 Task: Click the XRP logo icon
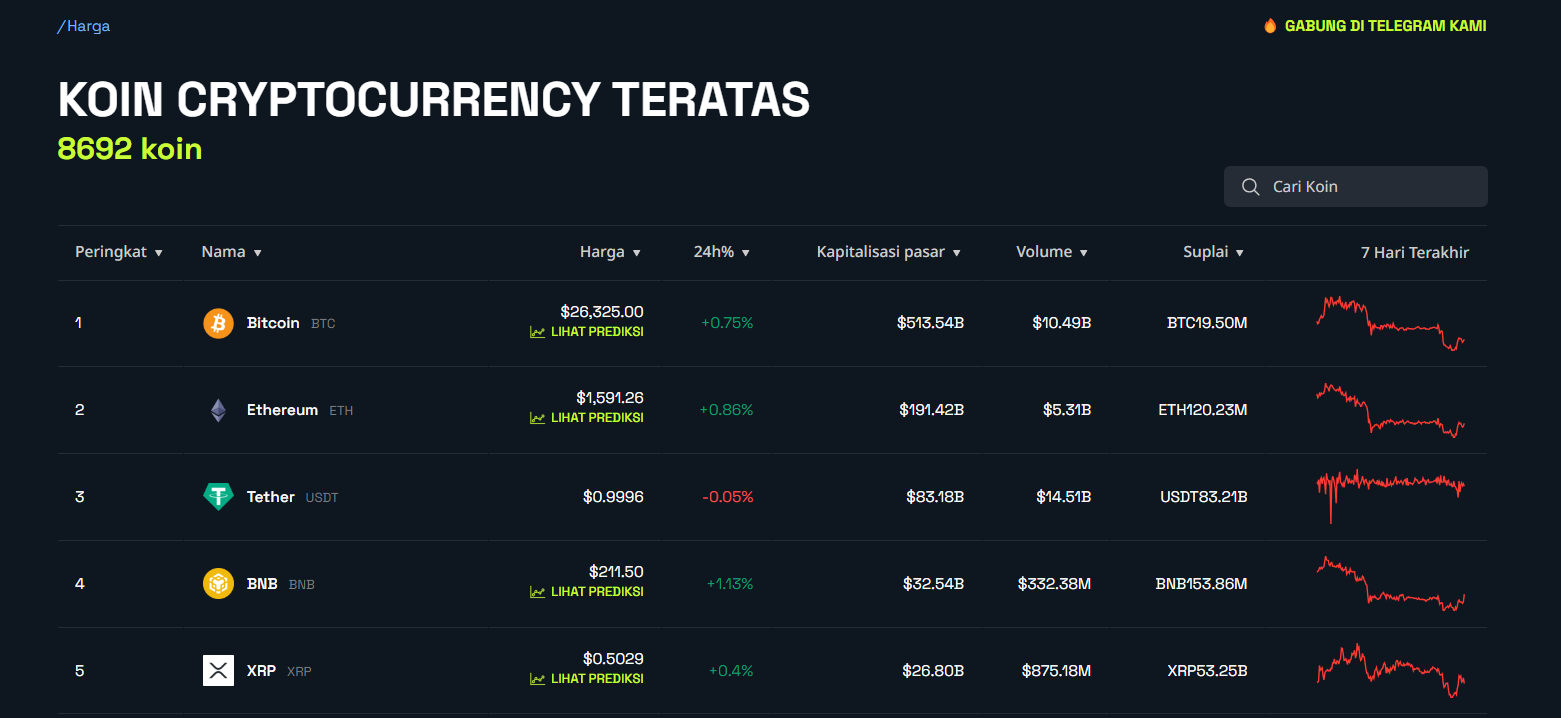click(x=218, y=670)
